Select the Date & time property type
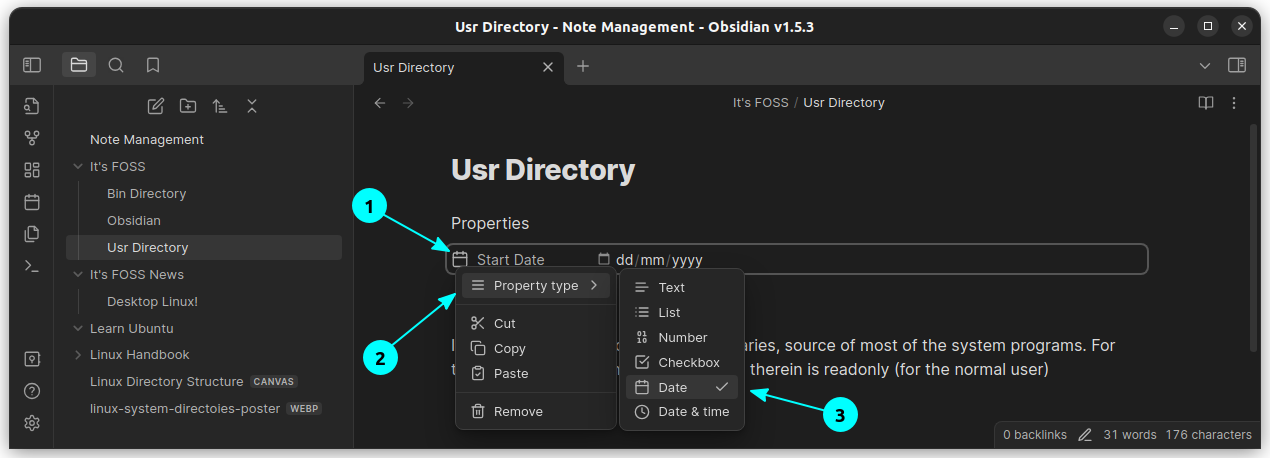 [x=682, y=412]
